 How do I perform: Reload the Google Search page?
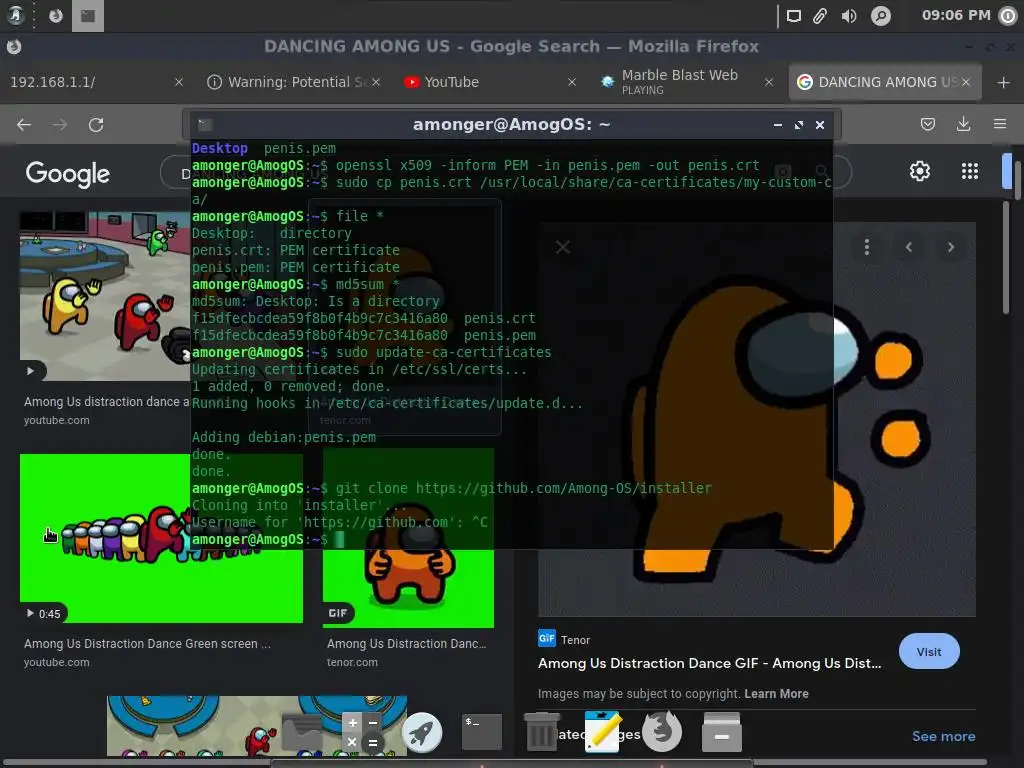[x=96, y=124]
